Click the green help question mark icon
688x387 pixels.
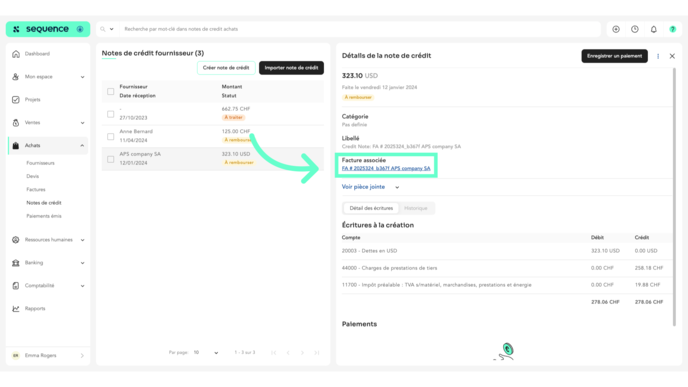point(673,29)
